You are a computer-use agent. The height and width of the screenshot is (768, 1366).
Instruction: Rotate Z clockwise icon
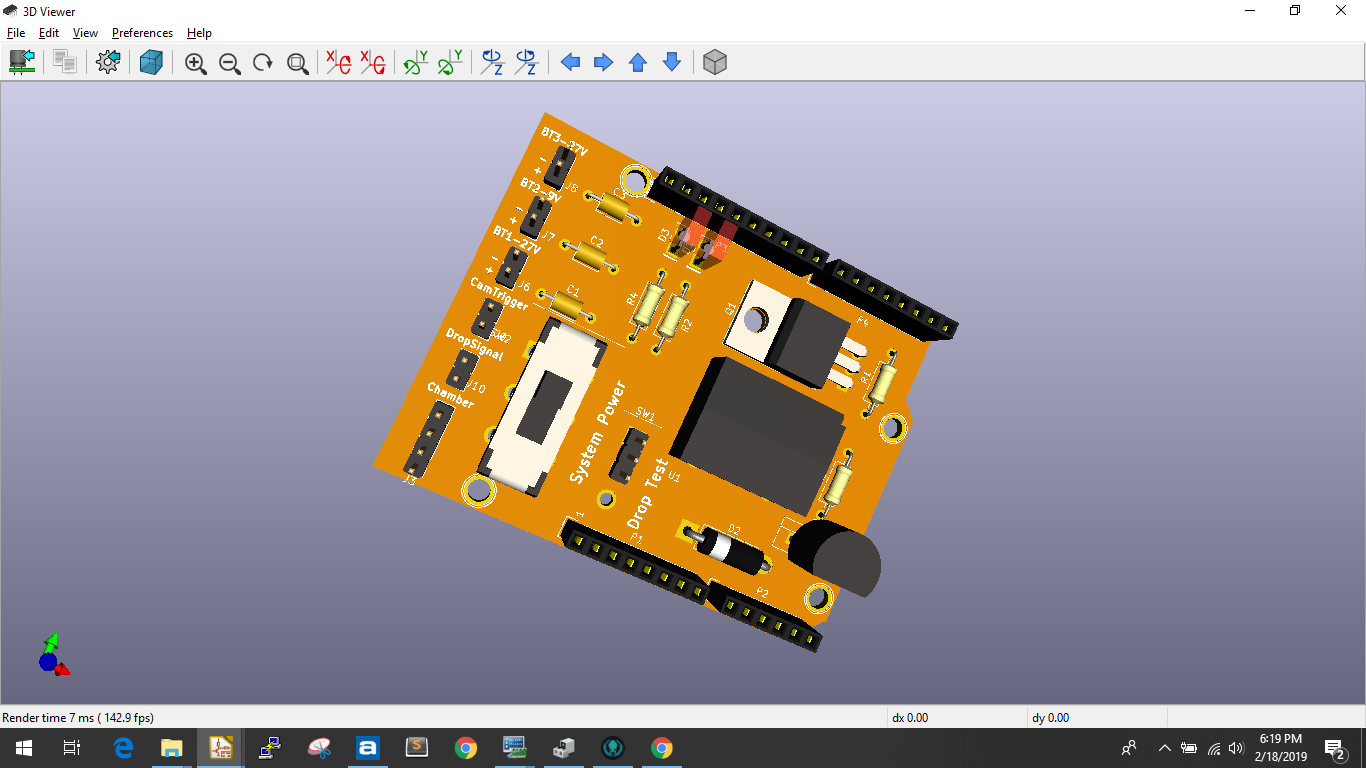493,62
